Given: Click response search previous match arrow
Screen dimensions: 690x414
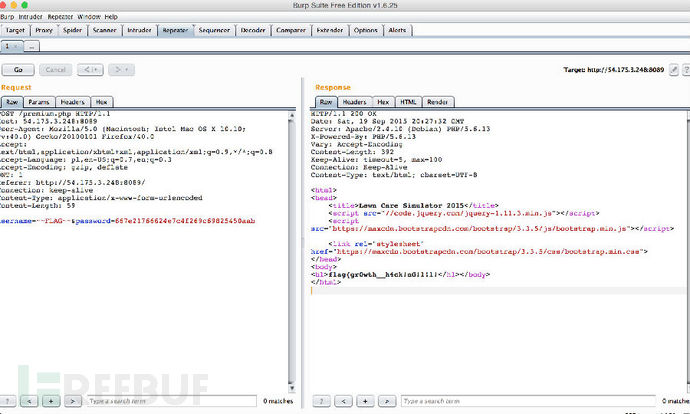Looking at the screenshot, I should click(343, 401).
